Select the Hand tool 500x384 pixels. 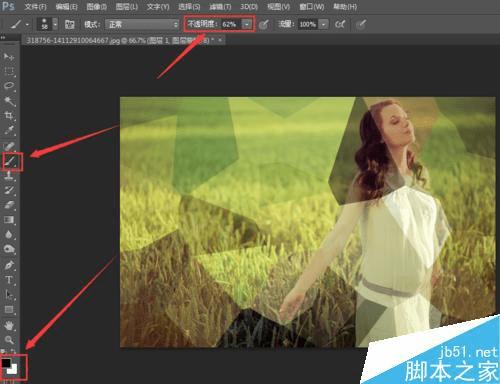coord(9,325)
